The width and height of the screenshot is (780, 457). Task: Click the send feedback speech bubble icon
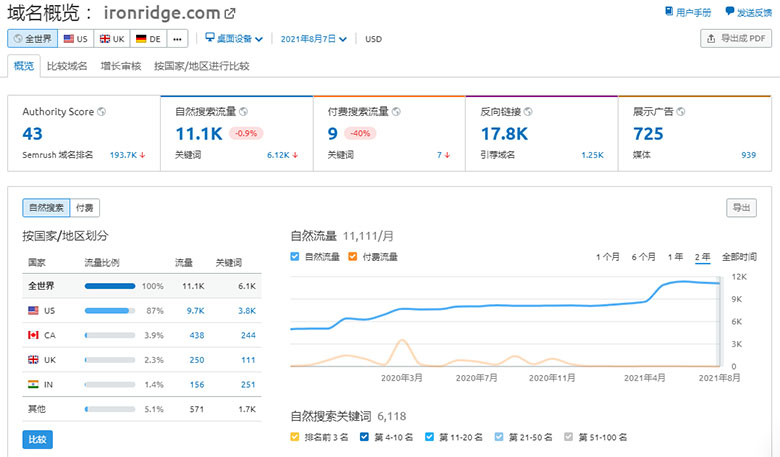coord(729,11)
